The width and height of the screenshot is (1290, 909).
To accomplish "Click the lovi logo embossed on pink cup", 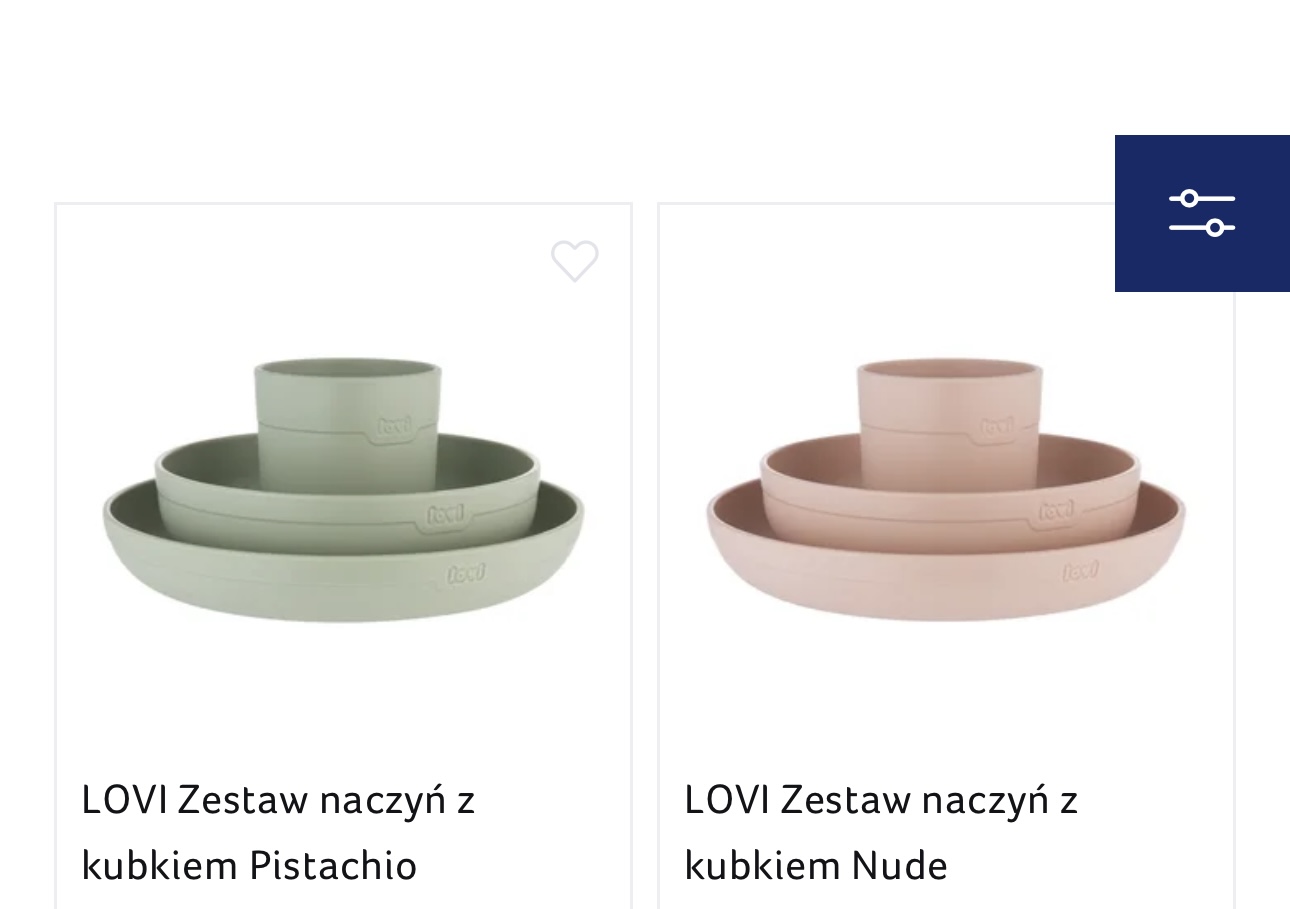I will tap(997, 426).
